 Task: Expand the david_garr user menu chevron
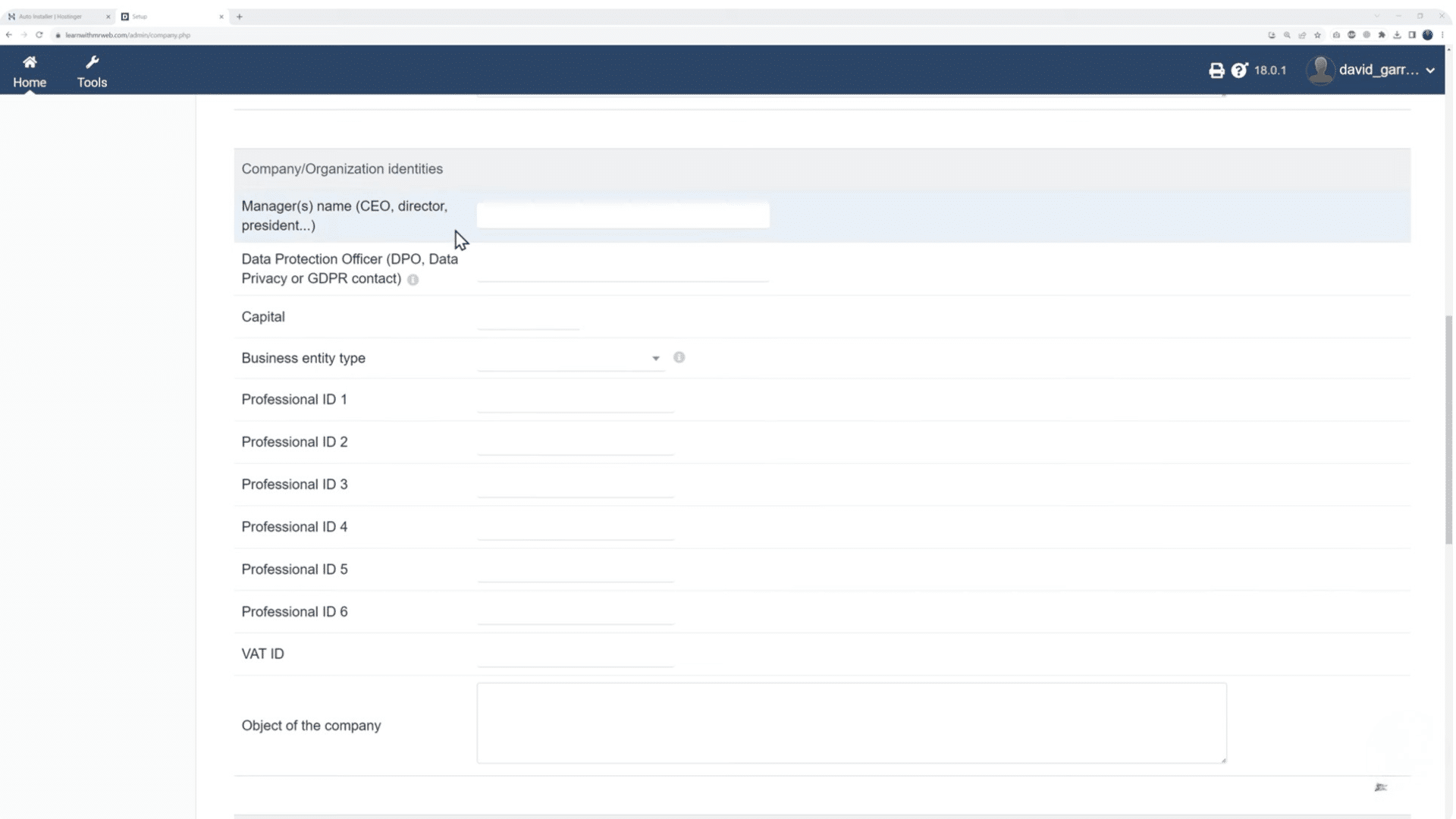tap(1432, 71)
